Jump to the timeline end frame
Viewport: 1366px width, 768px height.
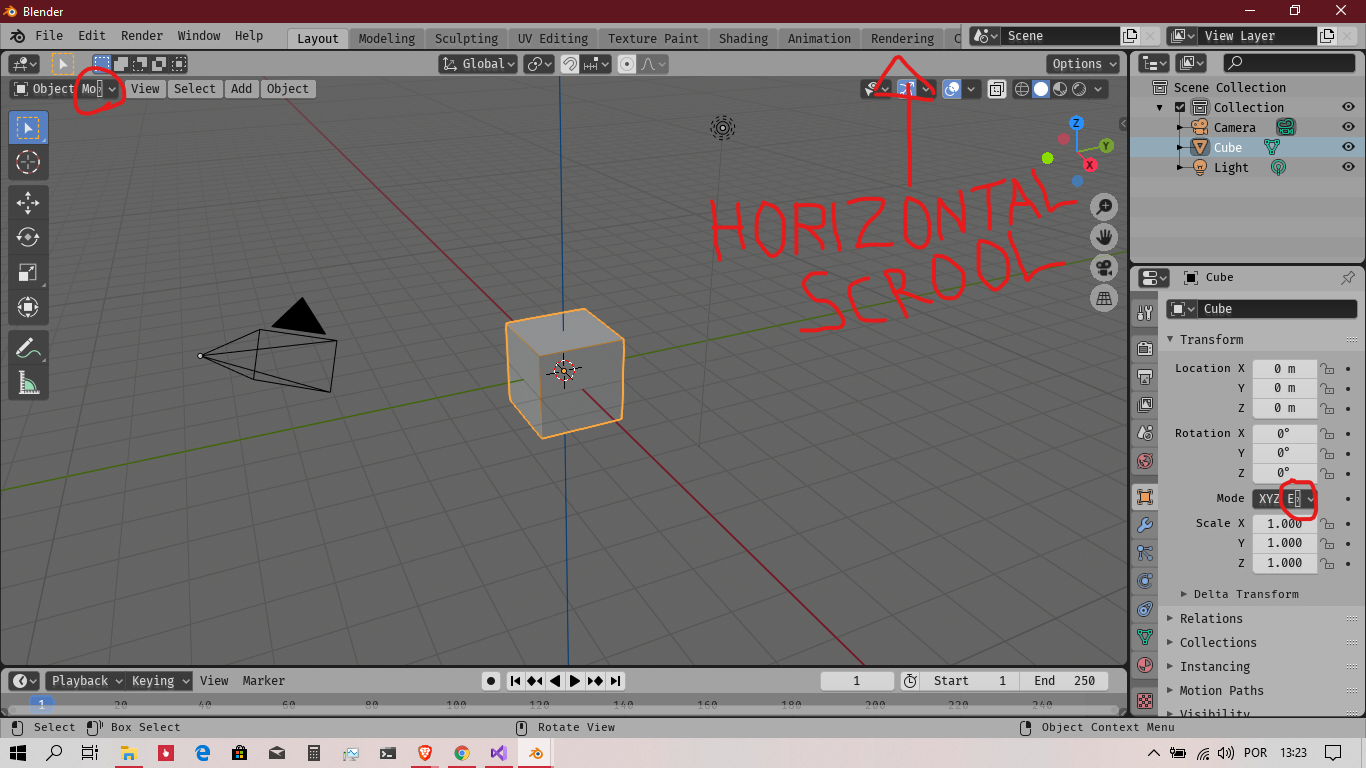[x=616, y=681]
